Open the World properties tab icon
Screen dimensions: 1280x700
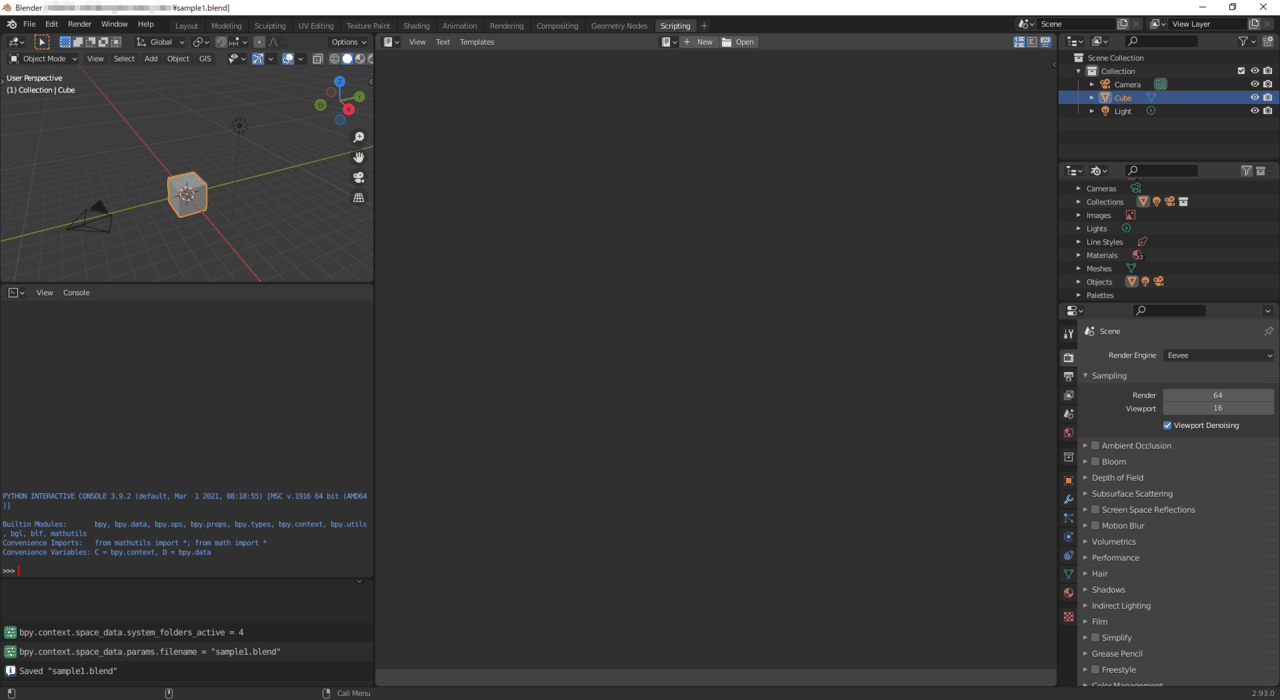pyautogui.click(x=1068, y=433)
